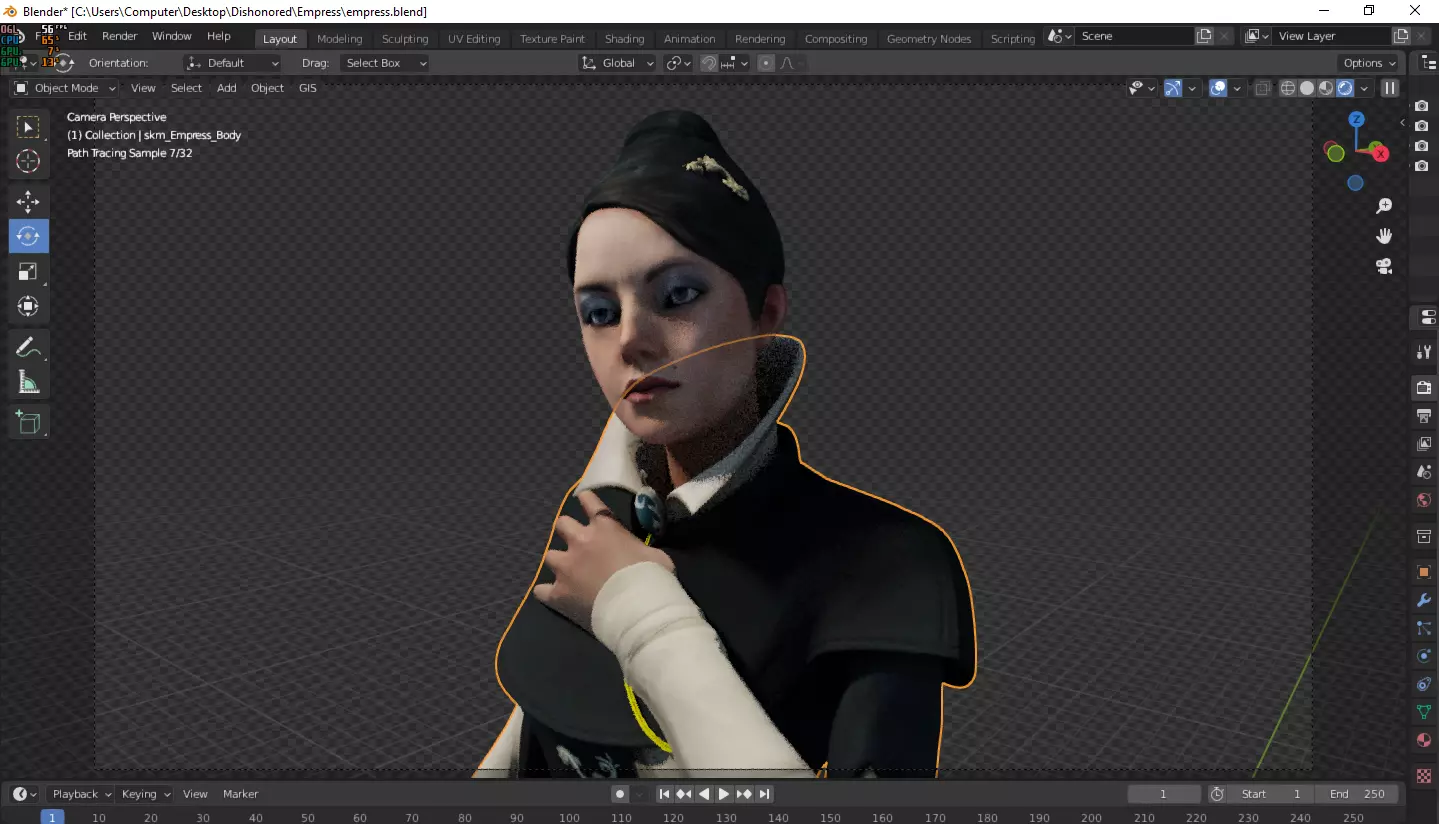
Task: Open the Global transform orientation dropdown
Action: tap(618, 63)
